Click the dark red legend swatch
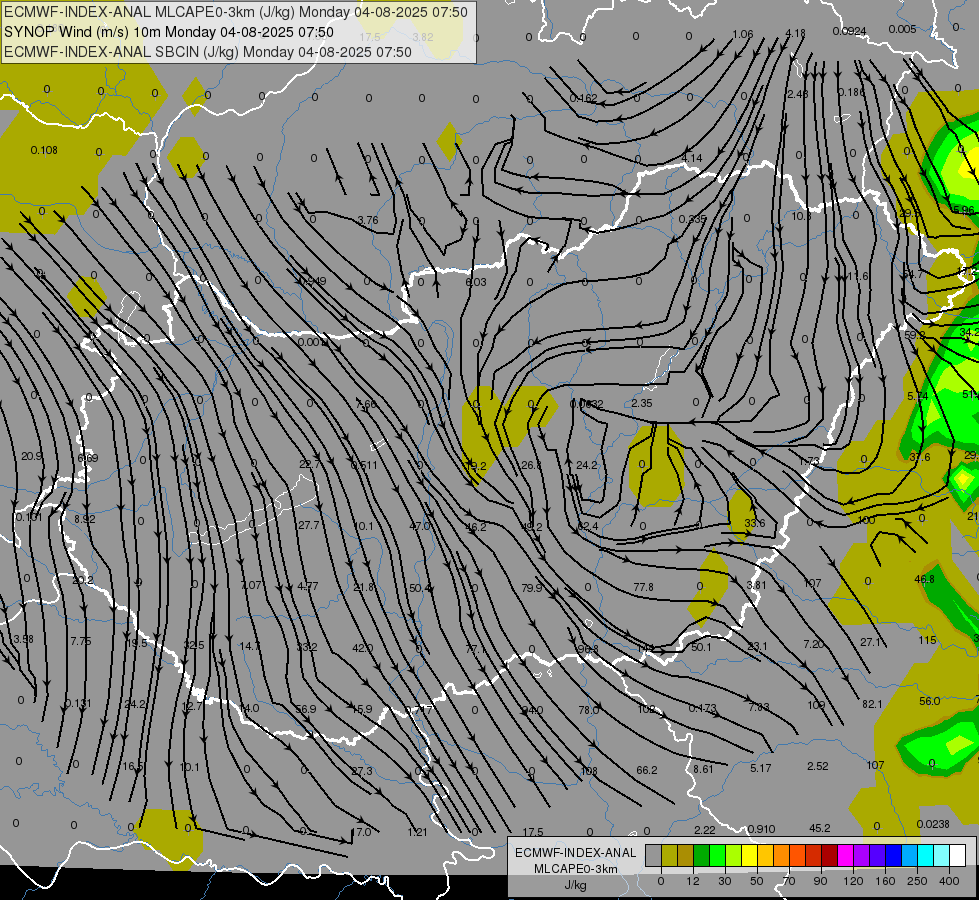 tap(830, 855)
